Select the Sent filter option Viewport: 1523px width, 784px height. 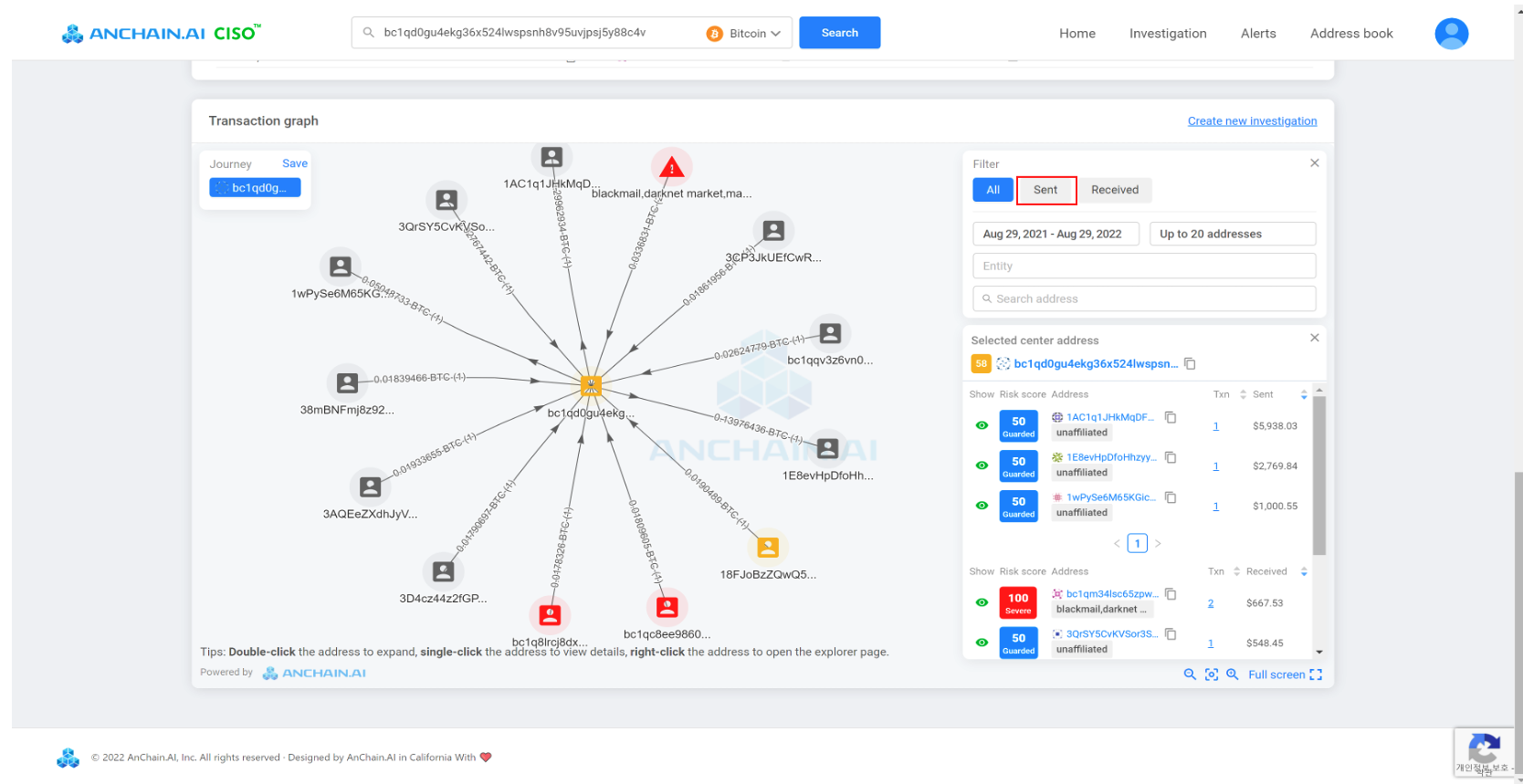(x=1045, y=190)
